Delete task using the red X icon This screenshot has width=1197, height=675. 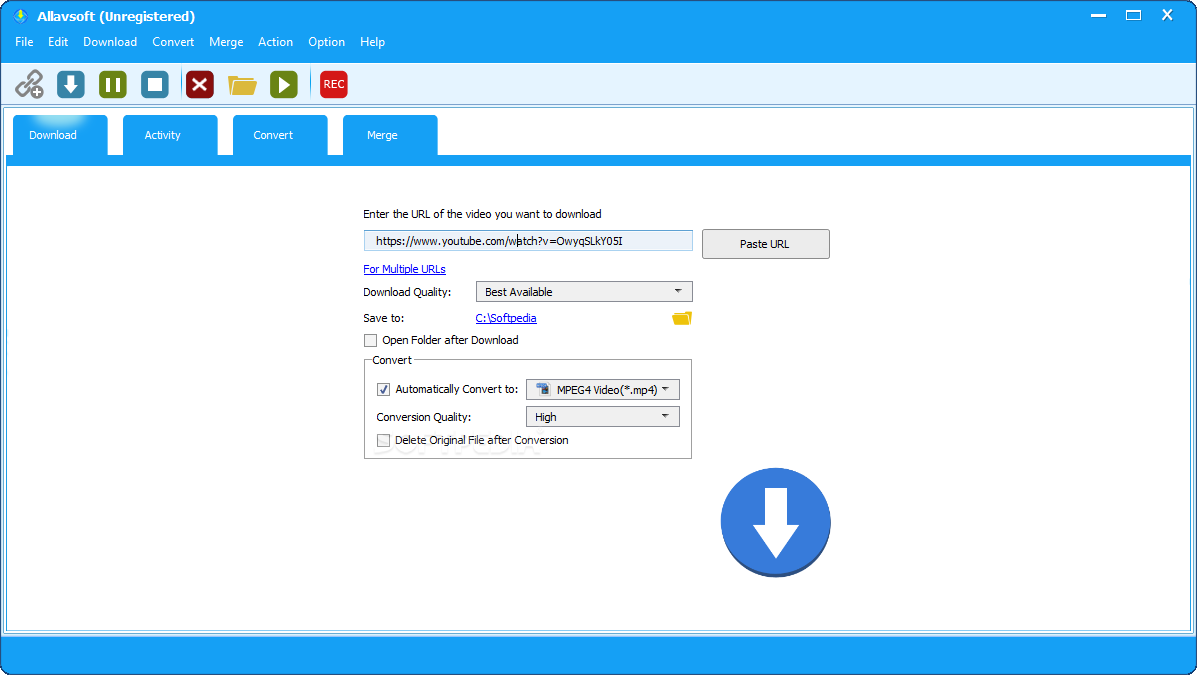[199, 84]
